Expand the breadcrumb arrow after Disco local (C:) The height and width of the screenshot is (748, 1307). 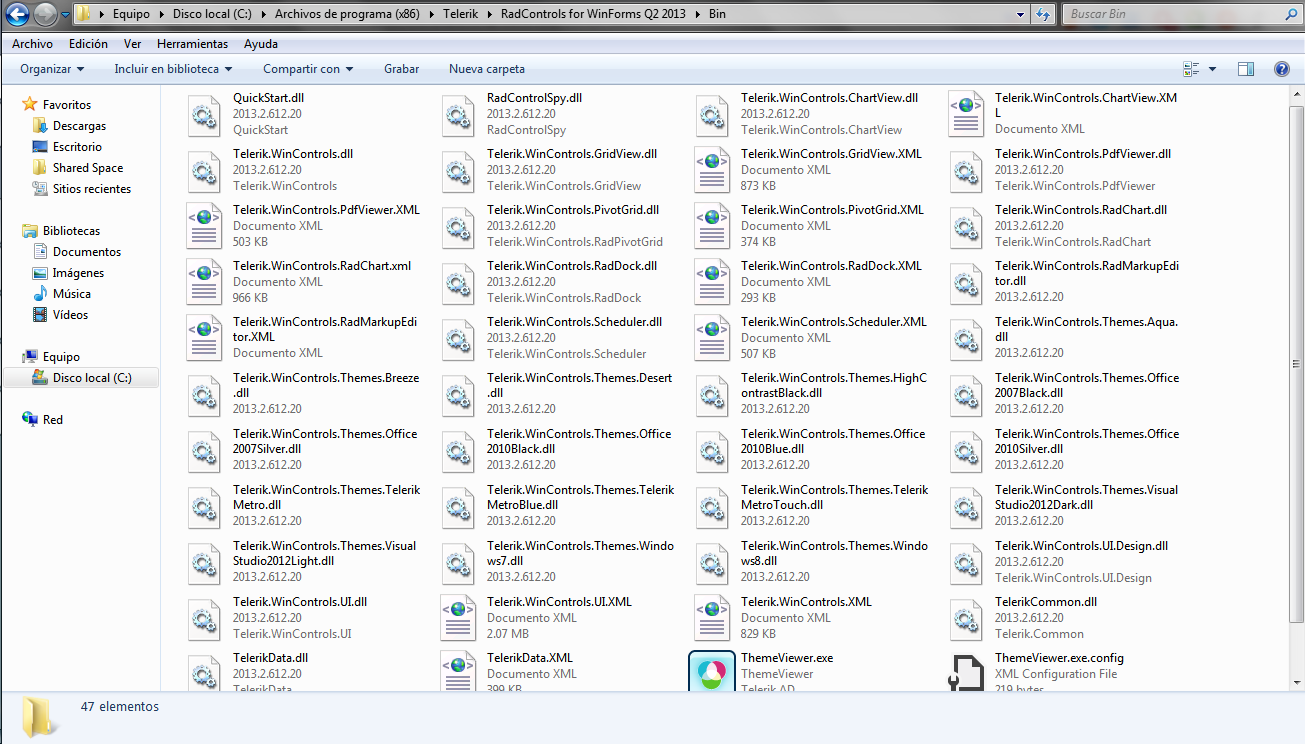point(264,14)
